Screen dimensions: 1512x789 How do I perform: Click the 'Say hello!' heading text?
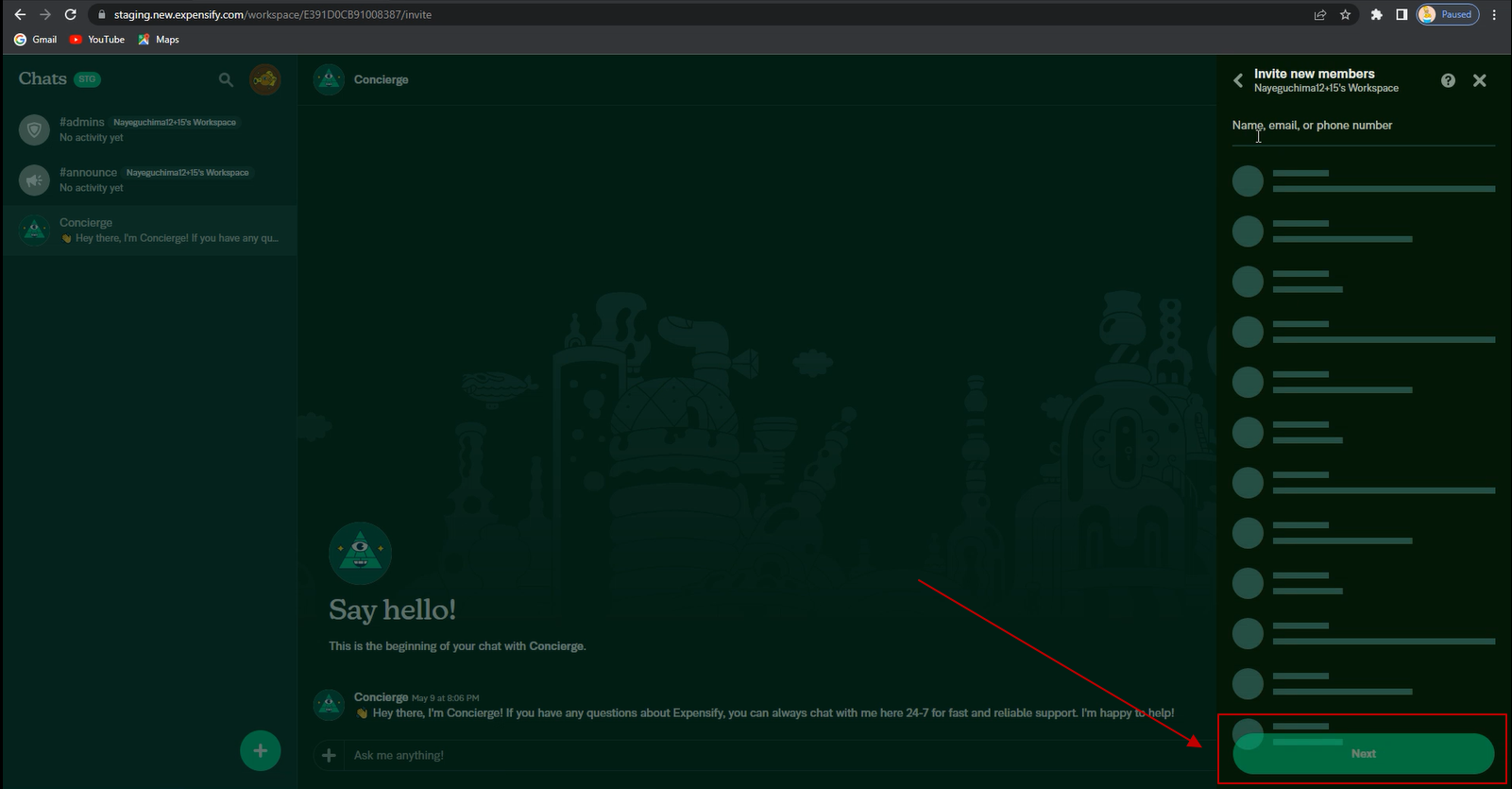392,610
